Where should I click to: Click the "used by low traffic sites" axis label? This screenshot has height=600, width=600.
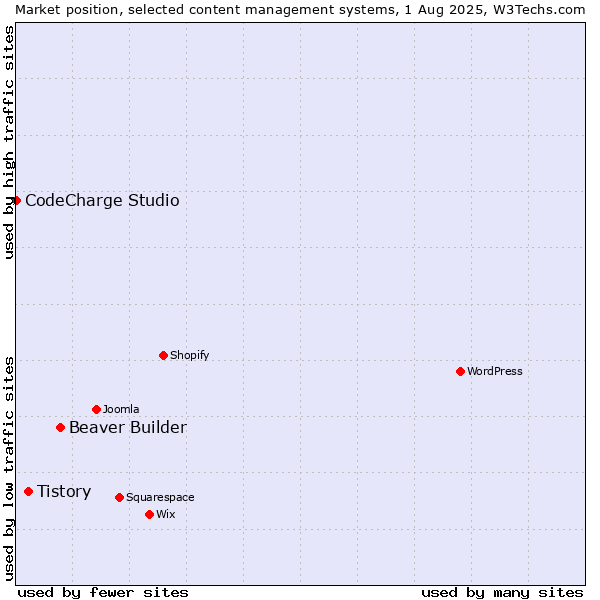point(8,469)
